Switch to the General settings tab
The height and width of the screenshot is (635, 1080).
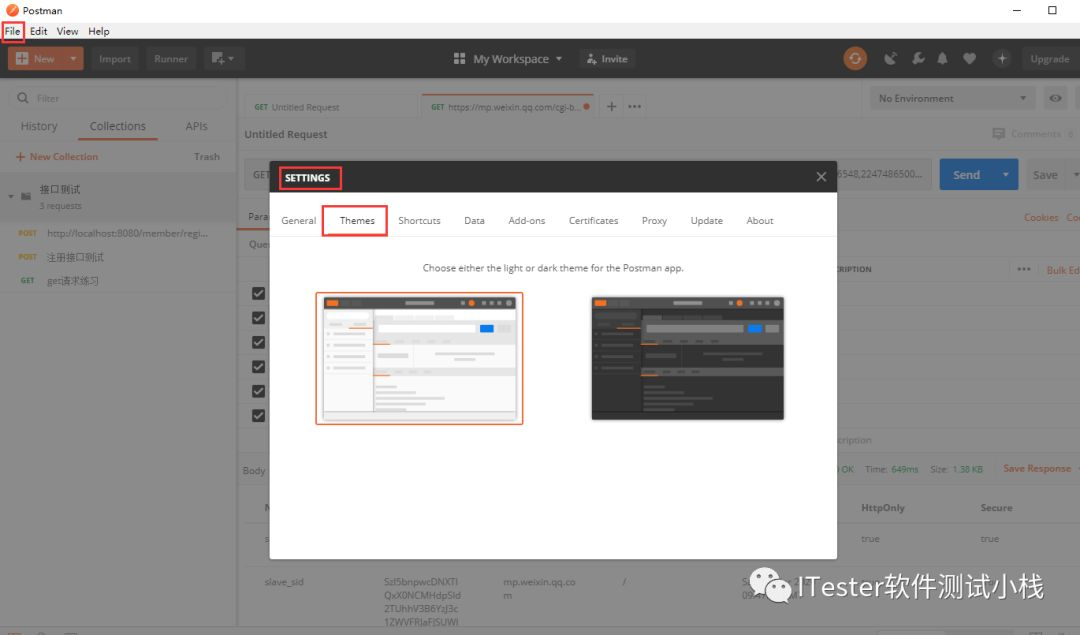coord(298,220)
